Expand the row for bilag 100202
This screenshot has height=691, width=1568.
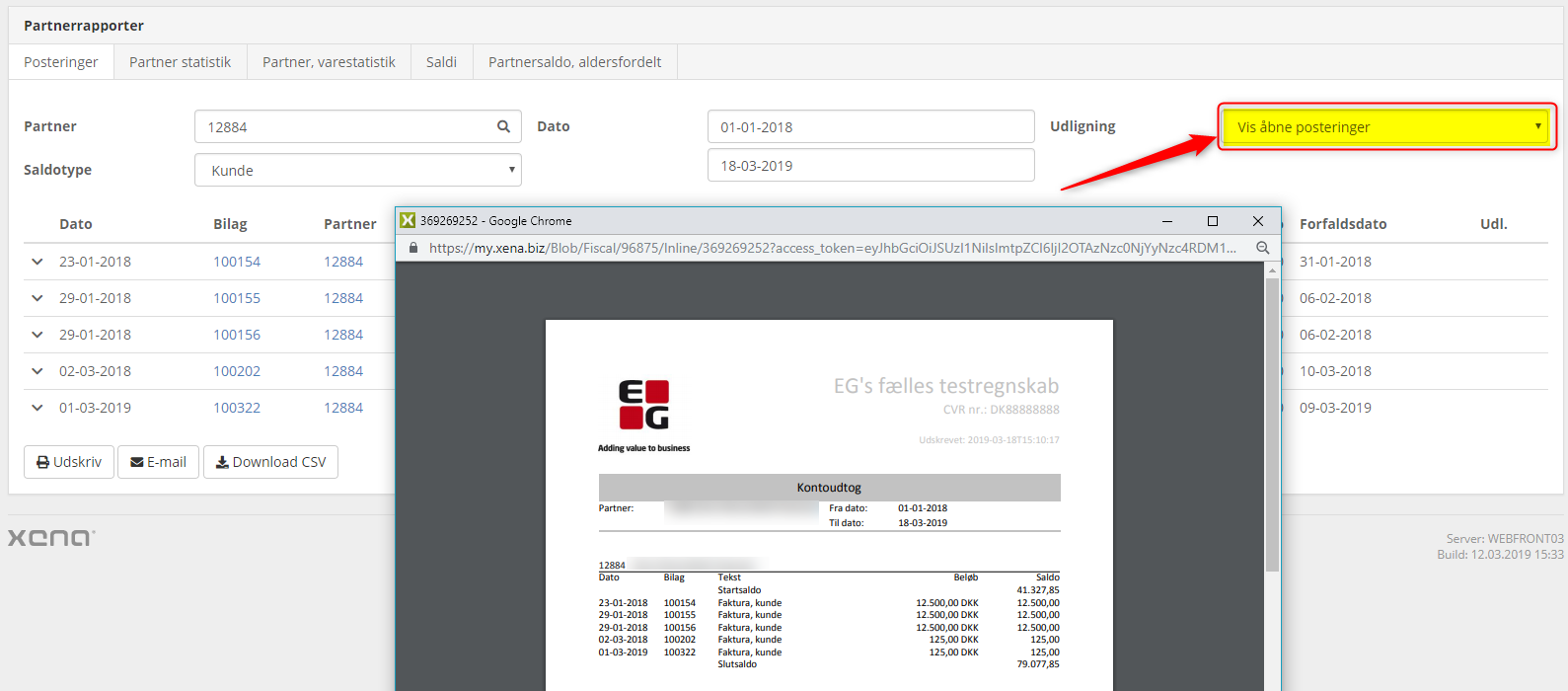coord(37,371)
